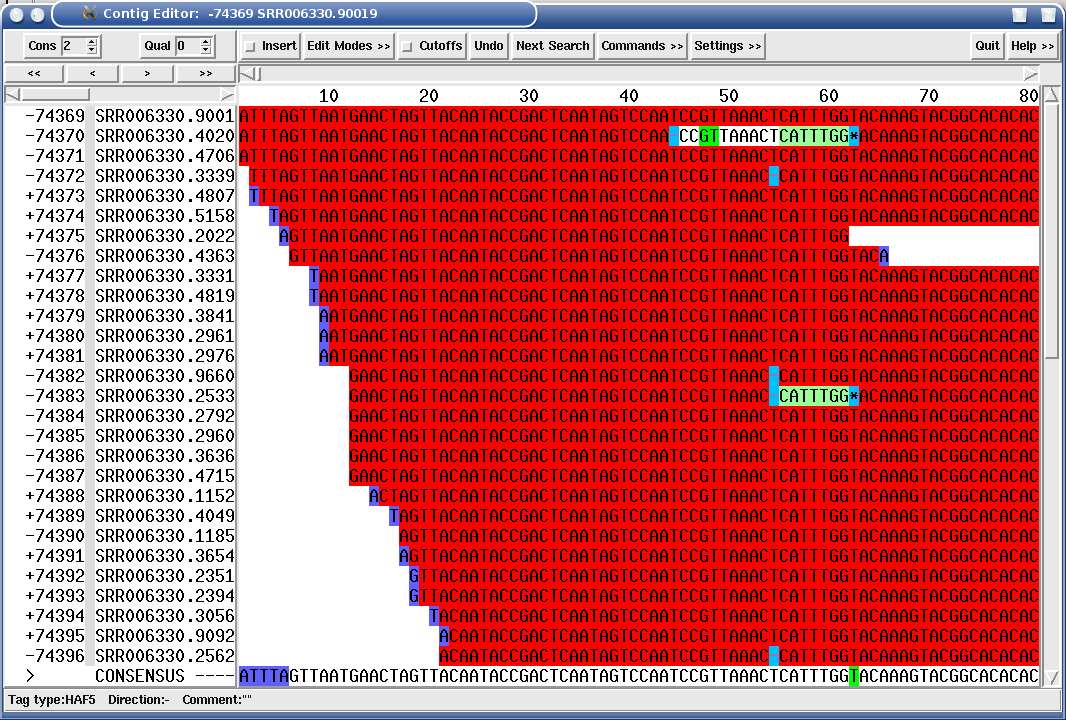Click light green CATTTGG tag in row -74370
The image size is (1066, 720).
[x=814, y=136]
